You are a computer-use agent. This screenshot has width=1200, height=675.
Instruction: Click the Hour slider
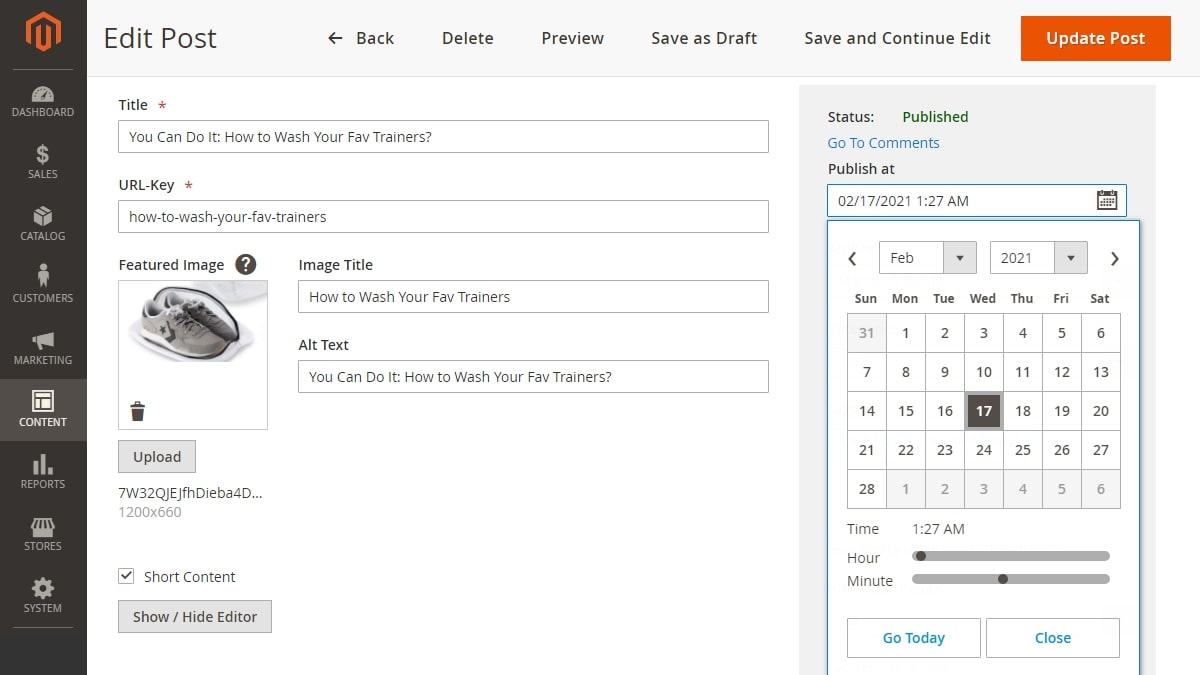(1011, 556)
